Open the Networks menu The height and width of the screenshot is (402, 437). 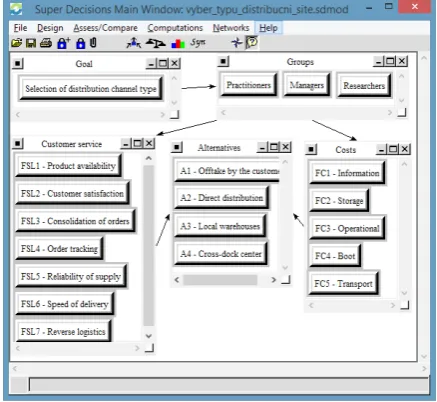(x=231, y=28)
